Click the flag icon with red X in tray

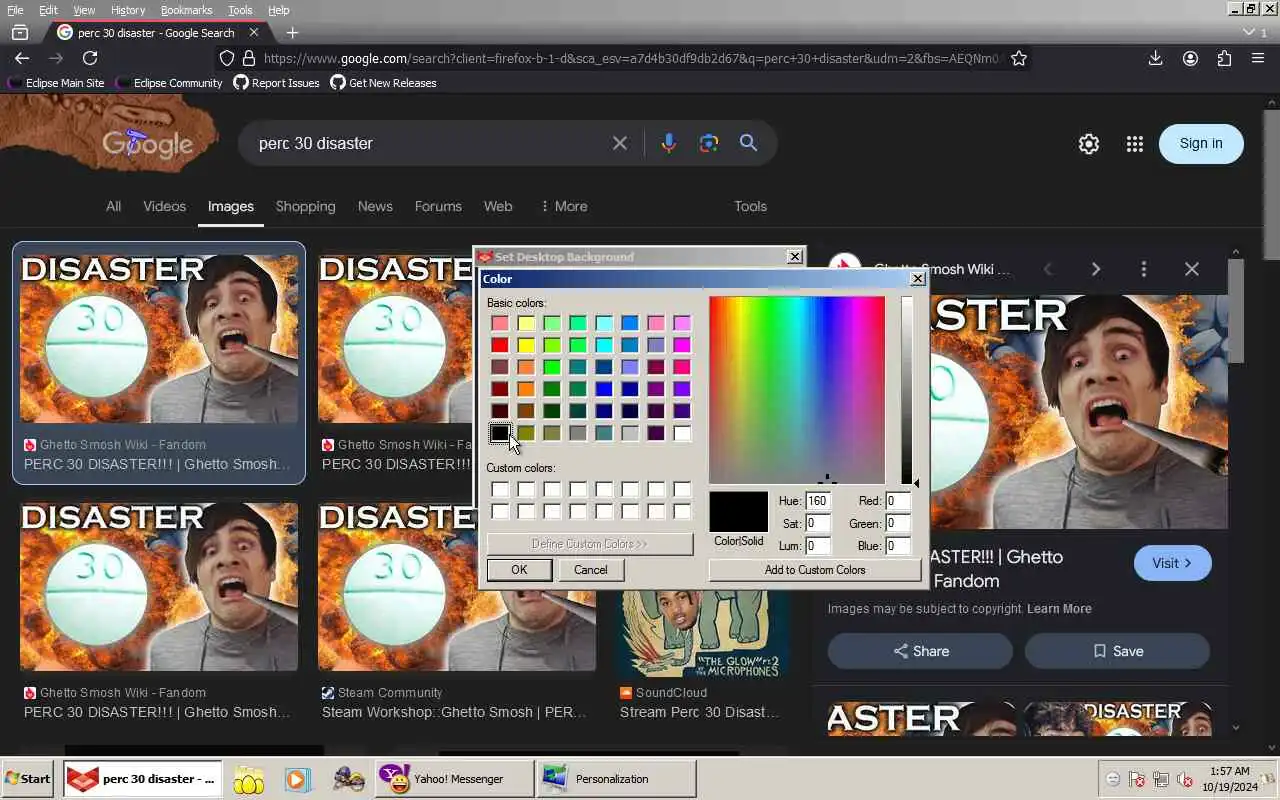[x=1137, y=779]
